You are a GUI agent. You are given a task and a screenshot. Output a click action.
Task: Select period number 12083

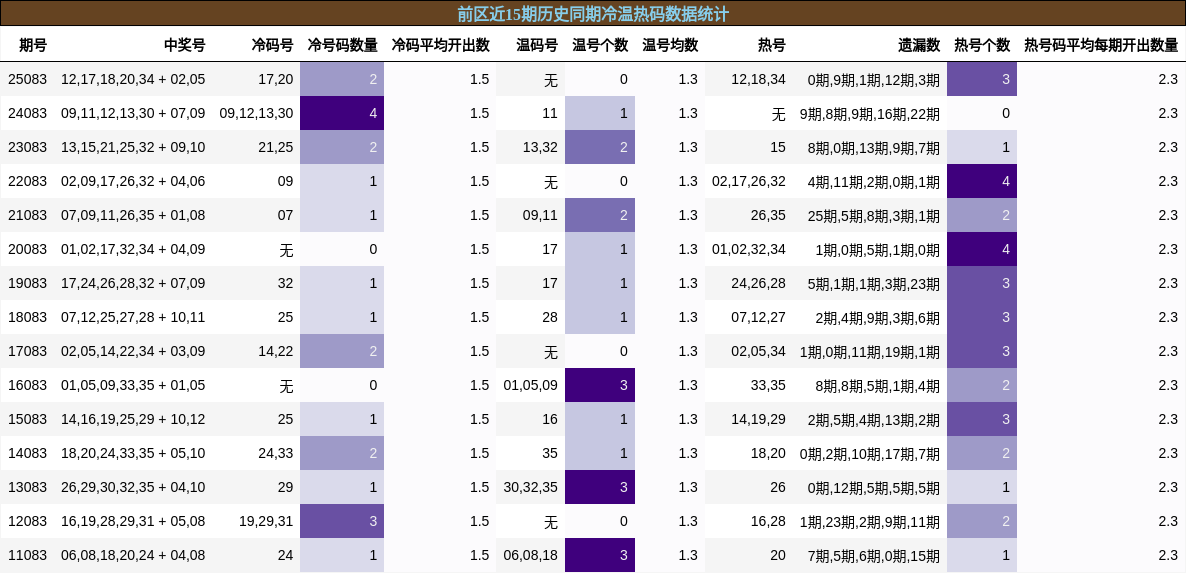27,522
